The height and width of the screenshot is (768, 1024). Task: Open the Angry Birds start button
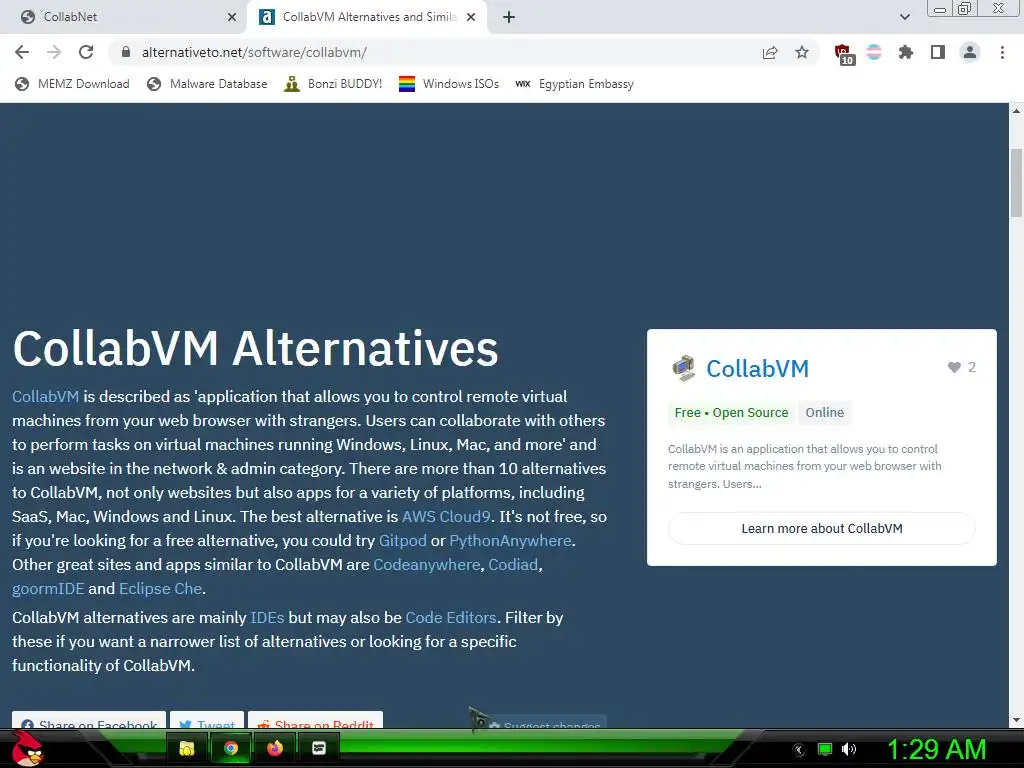coord(27,748)
